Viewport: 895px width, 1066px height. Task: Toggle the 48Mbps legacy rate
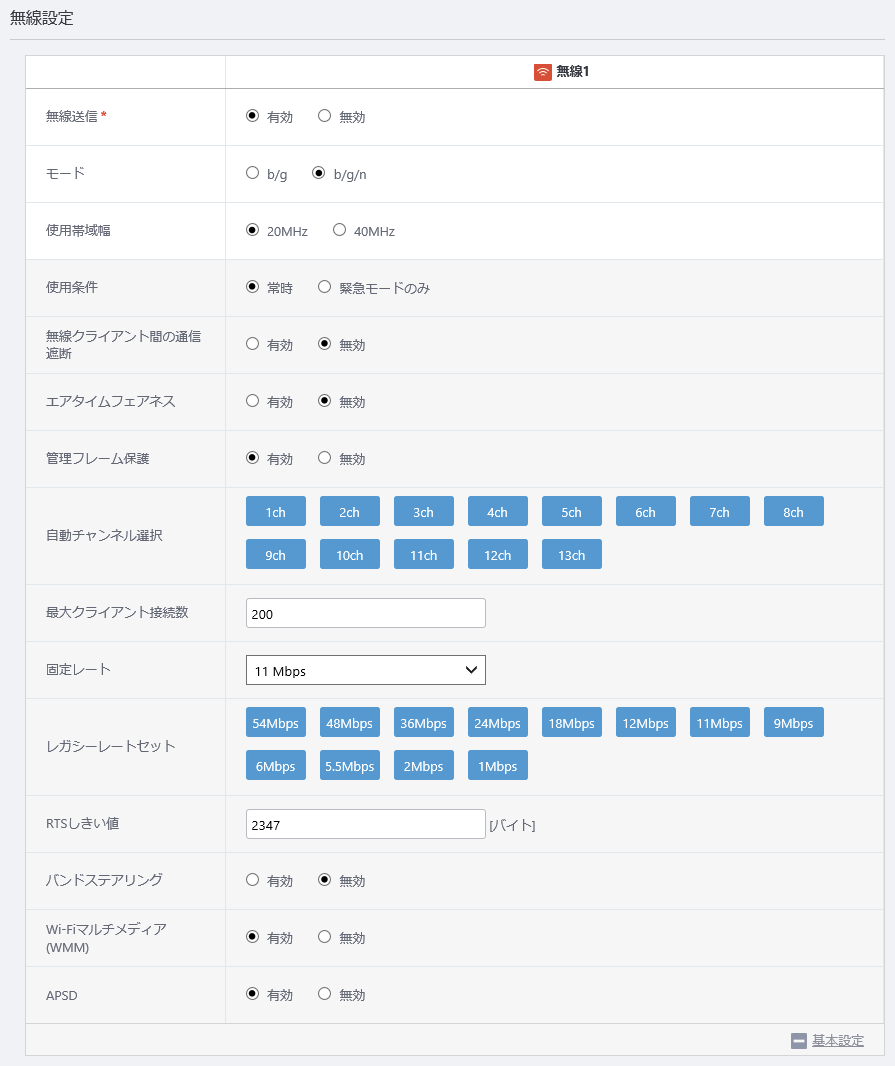[x=350, y=722]
